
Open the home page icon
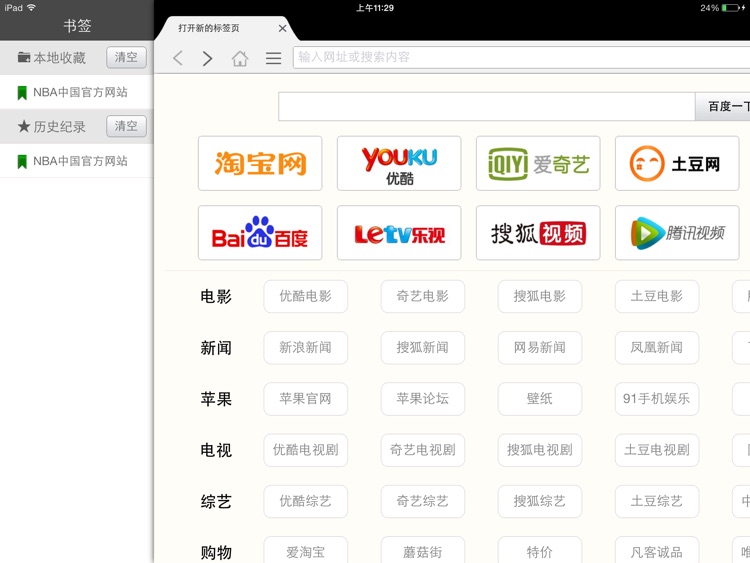click(240, 58)
